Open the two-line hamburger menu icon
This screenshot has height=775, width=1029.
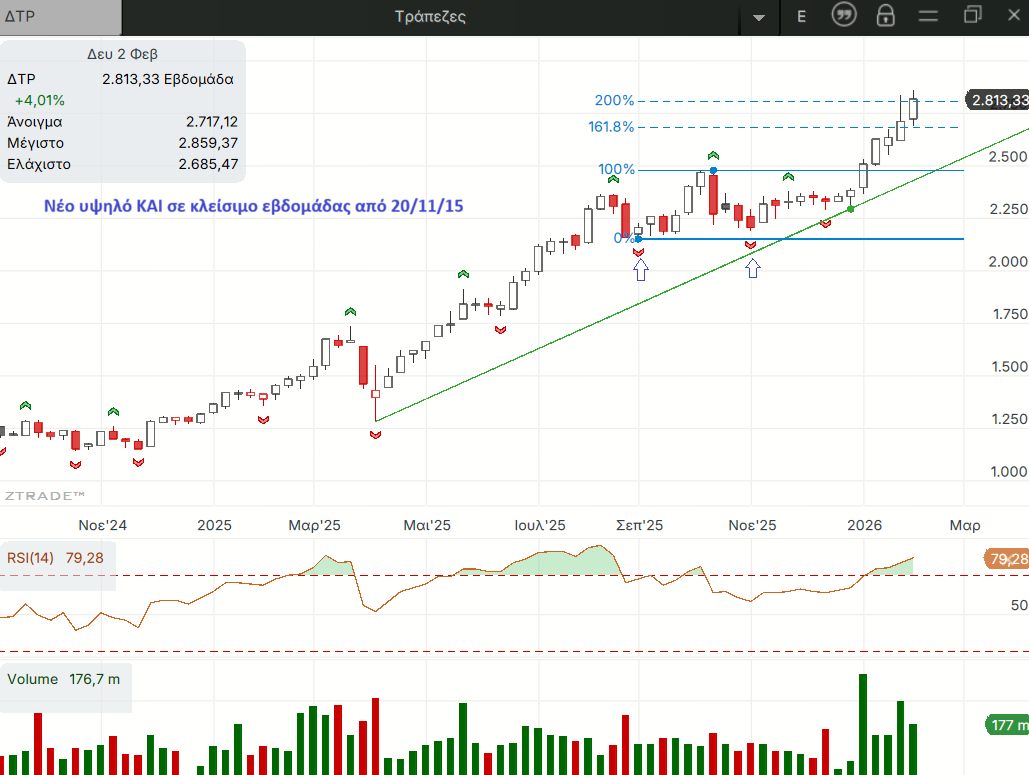click(x=929, y=16)
